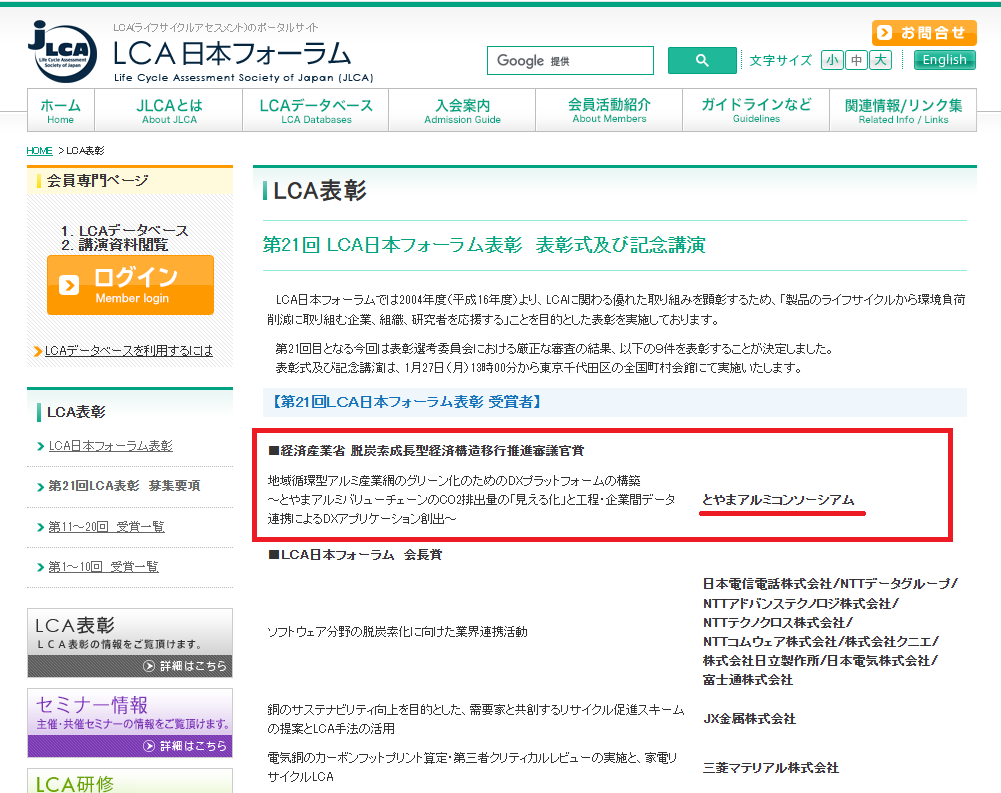Click the セミナー情報 banner

(130, 723)
